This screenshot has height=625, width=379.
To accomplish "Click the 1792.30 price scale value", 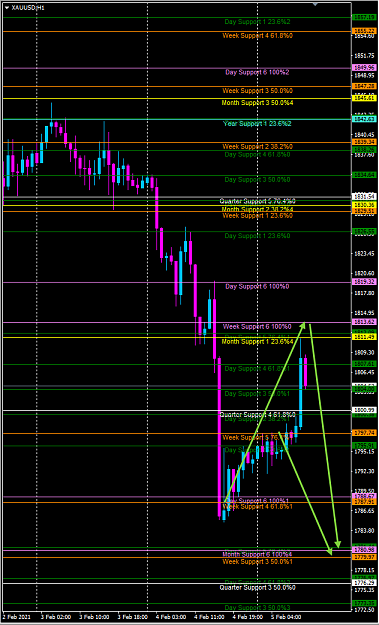I will 363,472.
